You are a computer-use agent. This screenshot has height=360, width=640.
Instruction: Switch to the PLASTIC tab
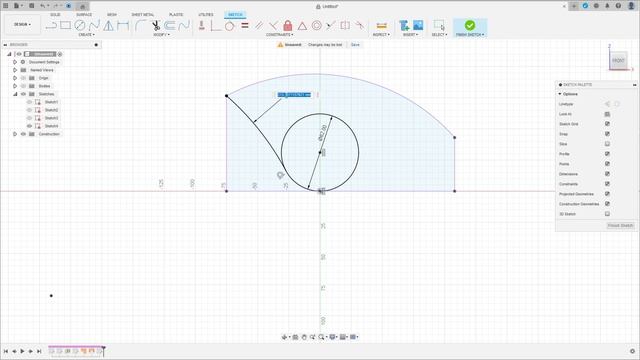176,15
